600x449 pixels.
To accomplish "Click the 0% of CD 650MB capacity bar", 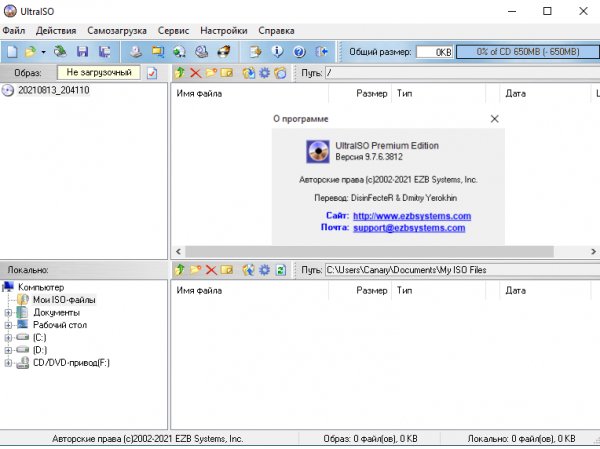I will coord(528,52).
